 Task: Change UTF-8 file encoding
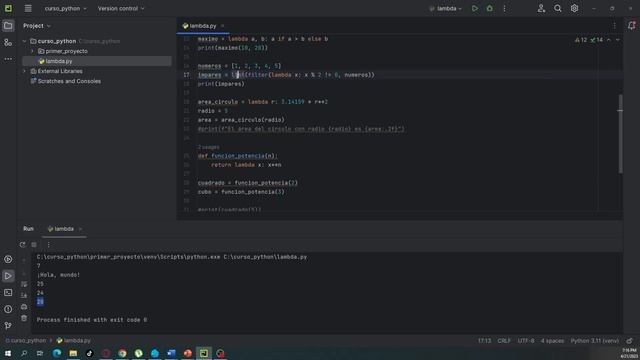pyautogui.click(x=526, y=341)
